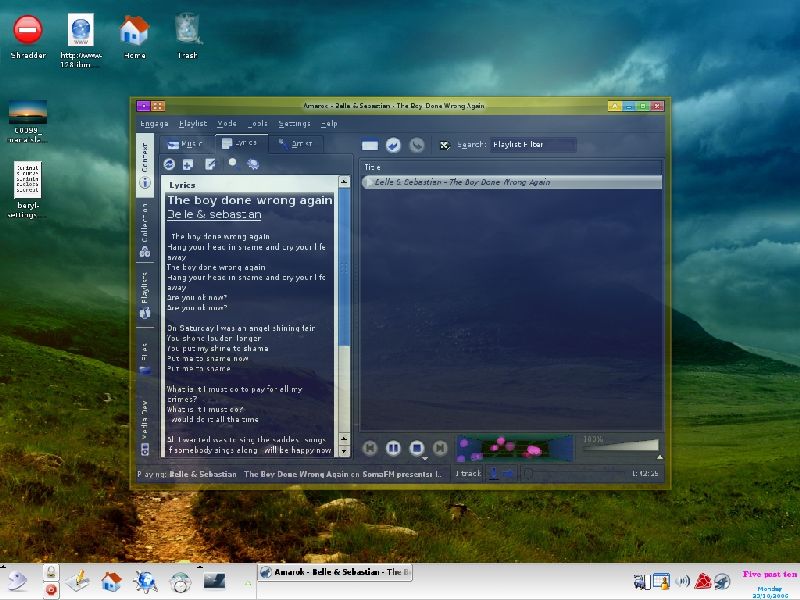This screenshot has height=600, width=800.
Task: Click the round blue undo arrow icon
Action: tap(393, 145)
